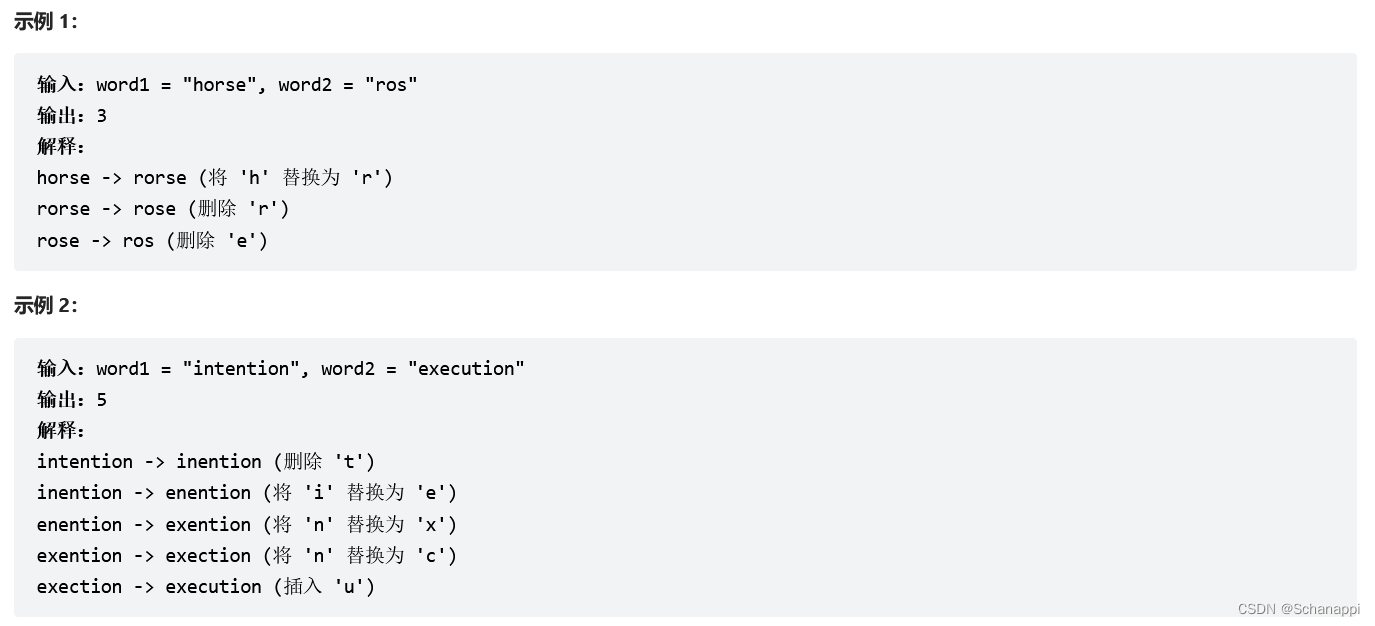This screenshot has height=626, width=1375.
Task: Click the first 解释 label in example 1
Action: point(61,147)
